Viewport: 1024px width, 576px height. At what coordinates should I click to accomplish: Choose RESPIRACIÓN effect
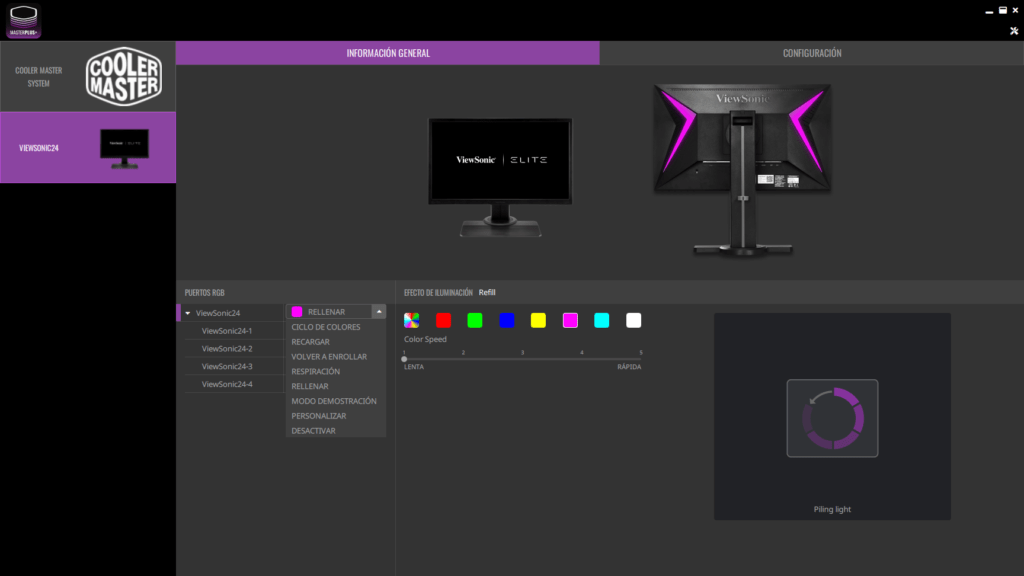(x=315, y=372)
